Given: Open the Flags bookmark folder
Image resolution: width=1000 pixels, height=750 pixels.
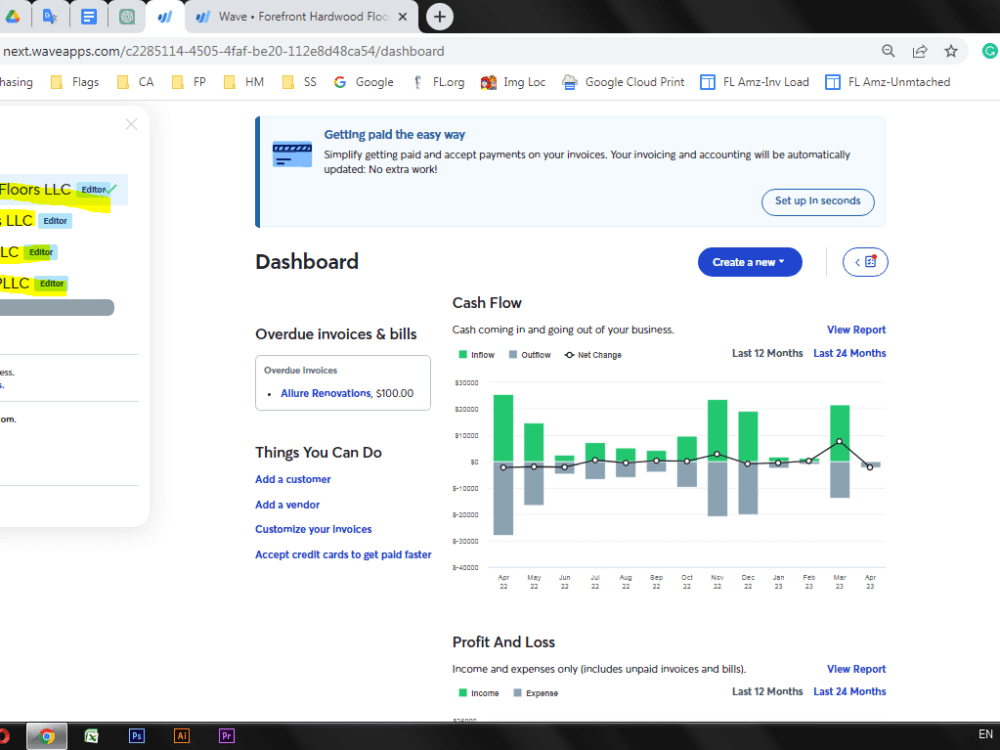Looking at the screenshot, I should (x=75, y=82).
